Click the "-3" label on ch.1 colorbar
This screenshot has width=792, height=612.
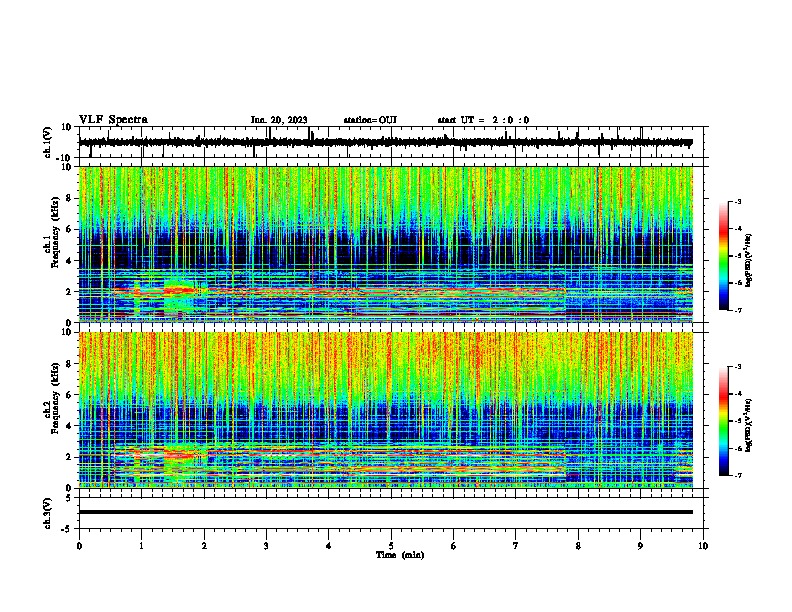[738, 202]
